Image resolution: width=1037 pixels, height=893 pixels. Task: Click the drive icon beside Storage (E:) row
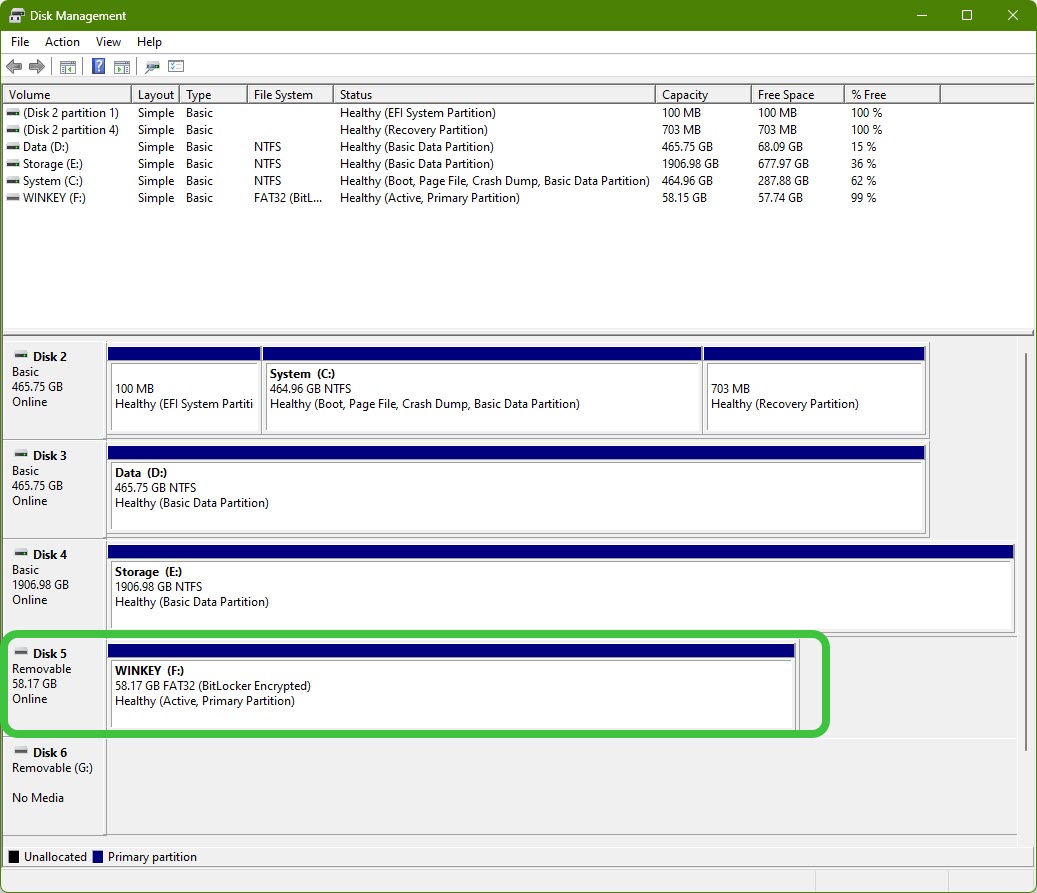point(13,164)
